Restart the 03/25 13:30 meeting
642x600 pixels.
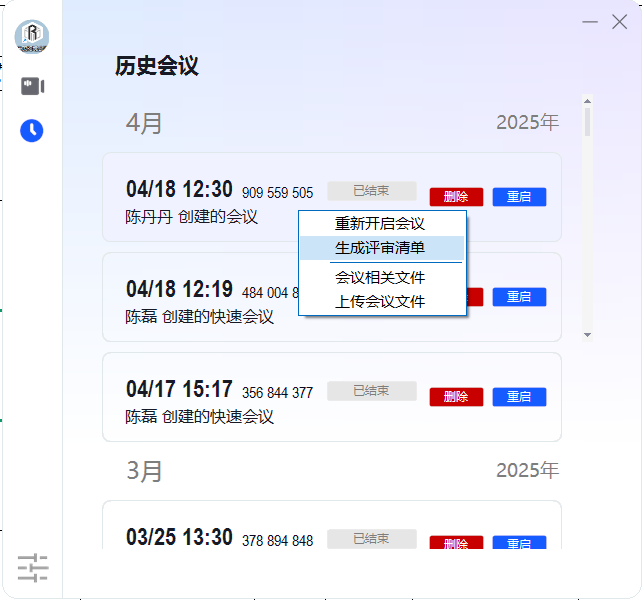coord(519,544)
